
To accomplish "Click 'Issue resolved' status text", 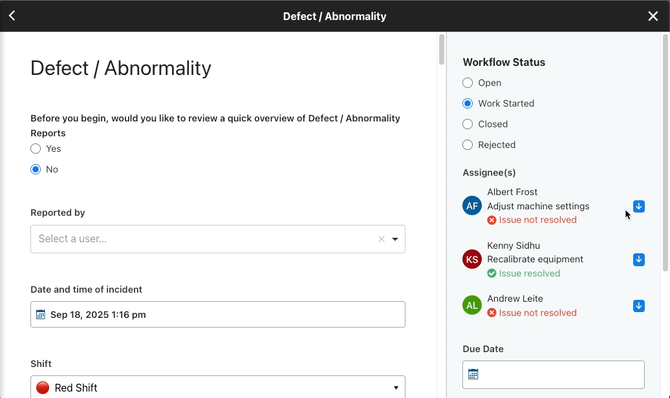I will click(x=529, y=273).
